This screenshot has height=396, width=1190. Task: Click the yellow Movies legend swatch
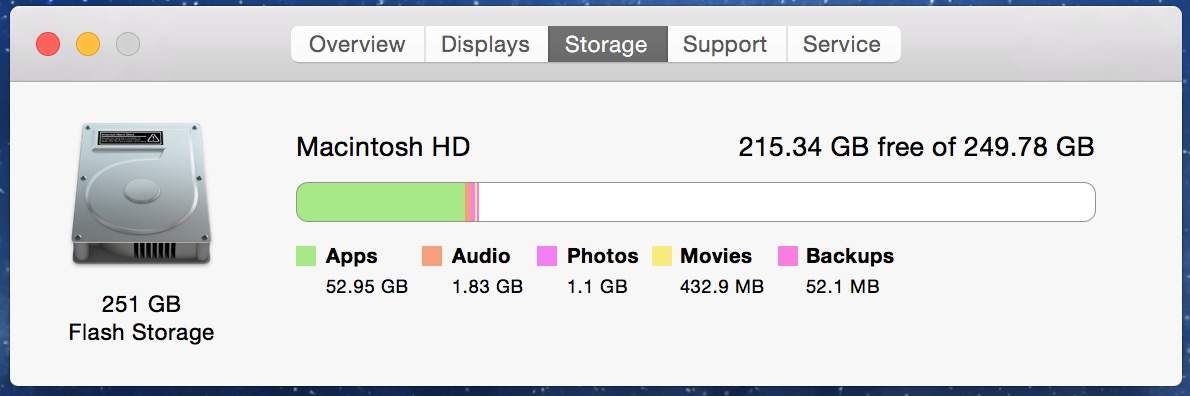[x=662, y=256]
